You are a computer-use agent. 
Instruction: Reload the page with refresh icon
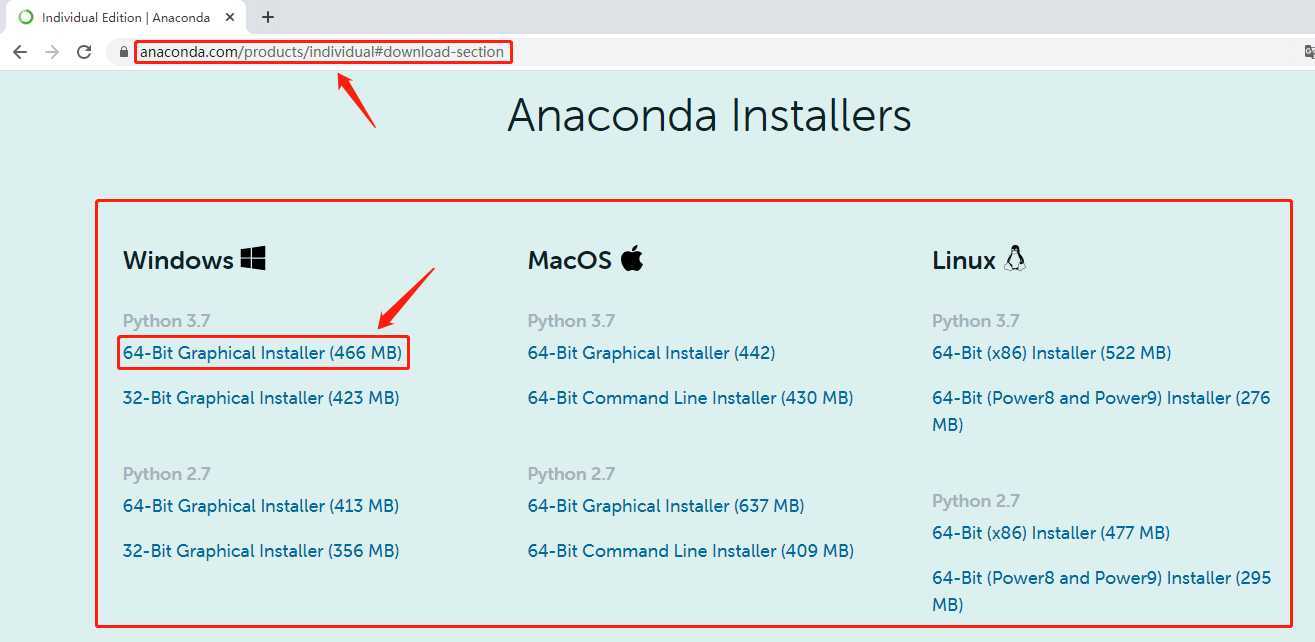tap(84, 52)
